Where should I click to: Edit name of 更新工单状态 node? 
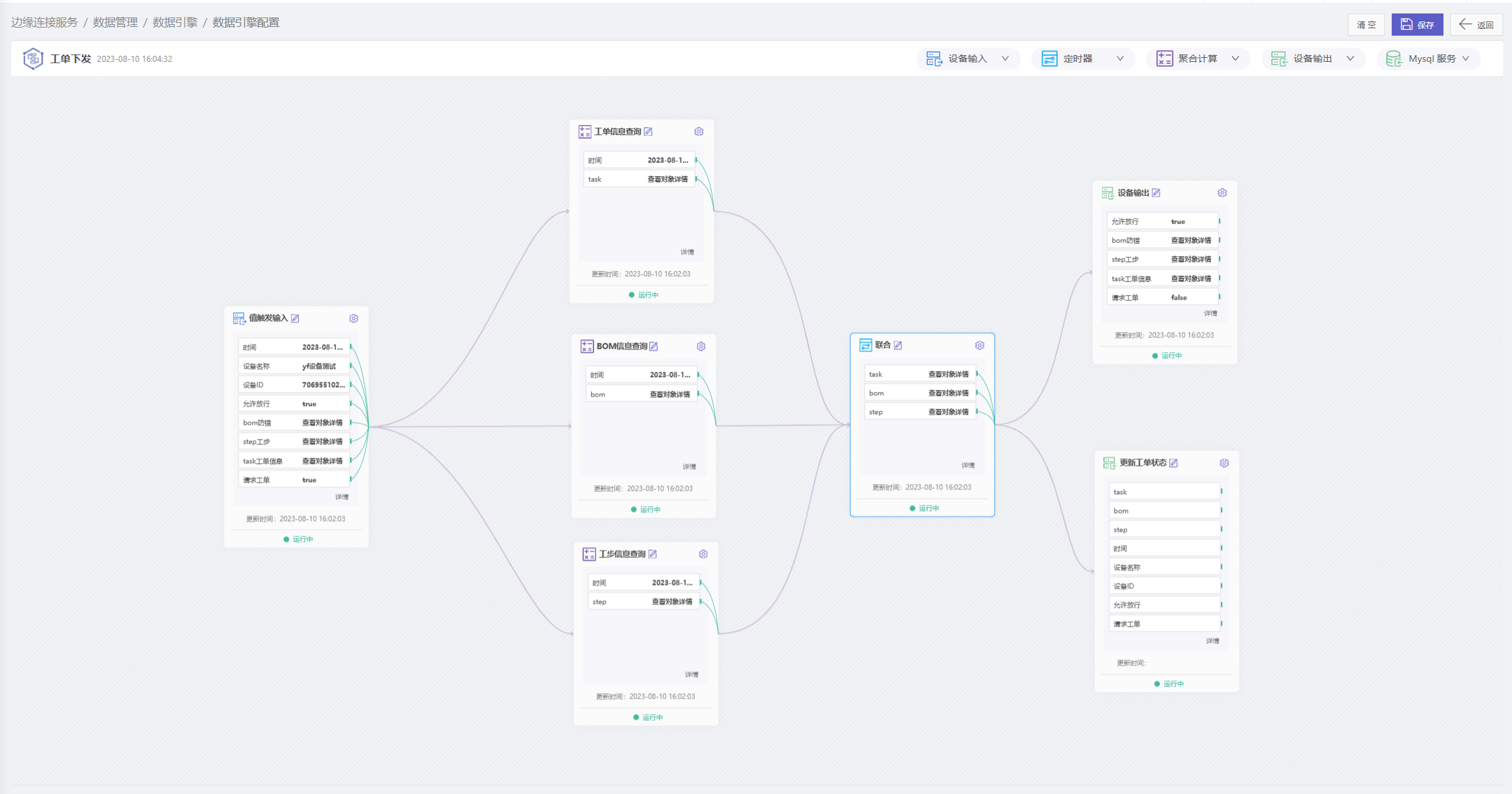[1174, 463]
